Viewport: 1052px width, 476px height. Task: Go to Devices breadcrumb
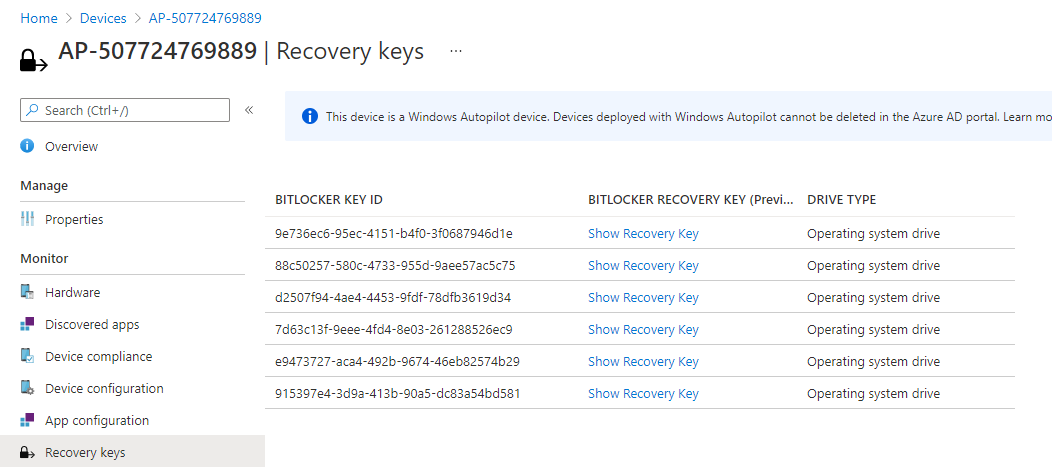(103, 18)
